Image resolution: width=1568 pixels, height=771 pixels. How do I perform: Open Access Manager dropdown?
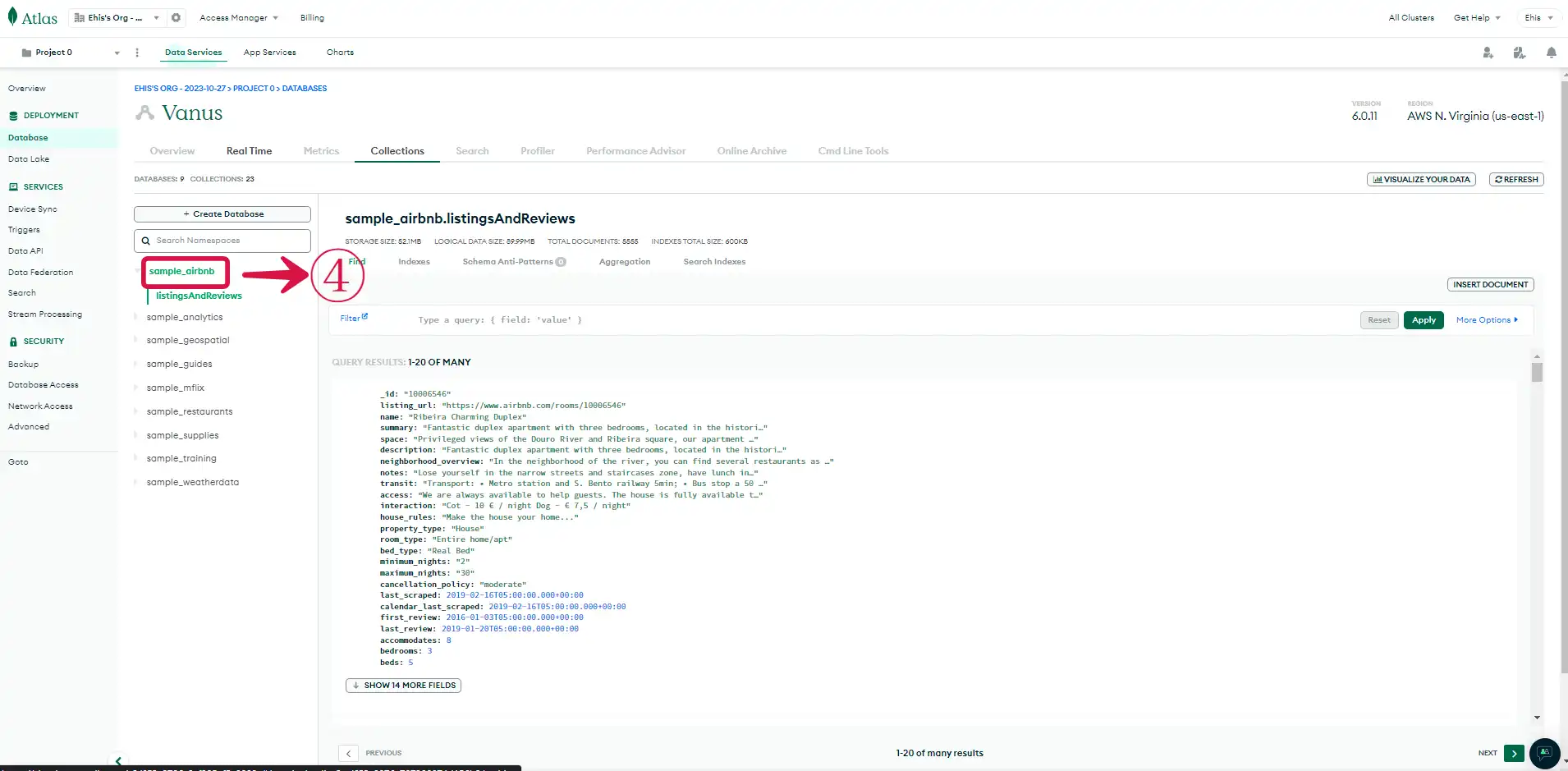coord(239,17)
